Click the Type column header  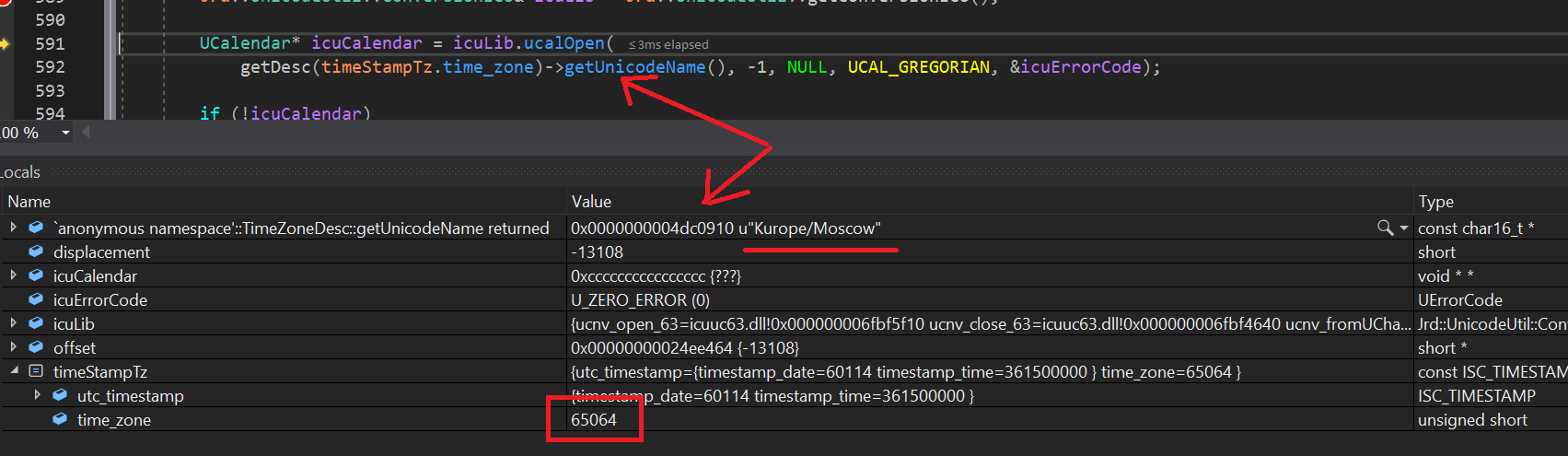[x=1435, y=201]
